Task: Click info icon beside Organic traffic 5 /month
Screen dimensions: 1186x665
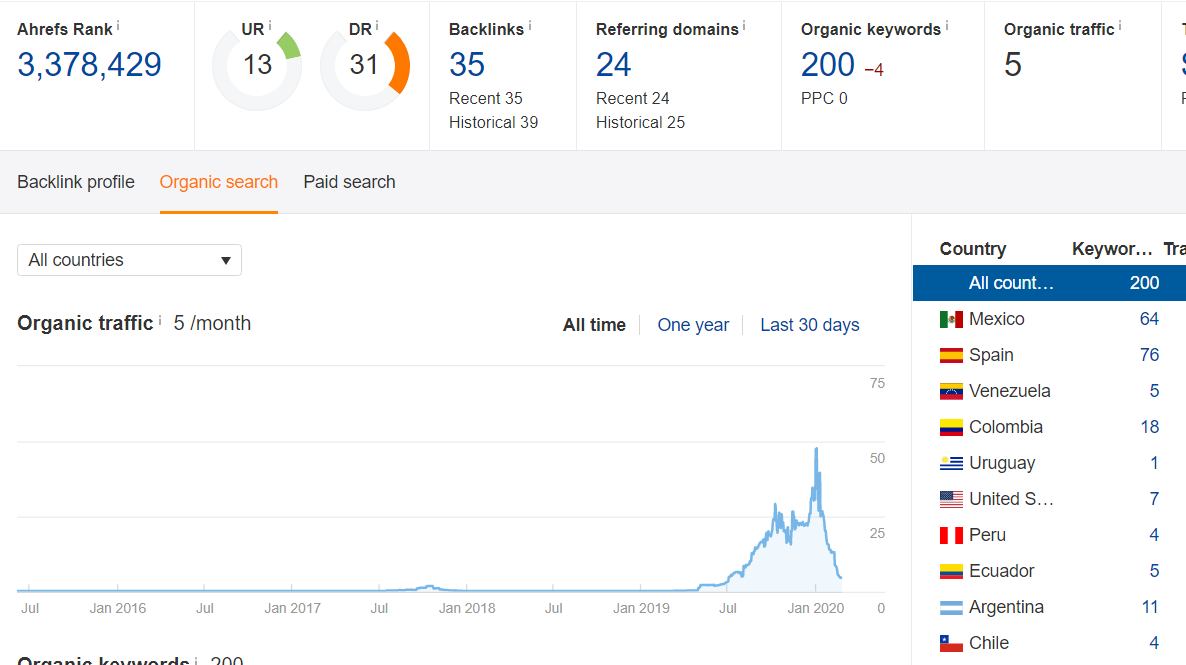Action: 160,320
